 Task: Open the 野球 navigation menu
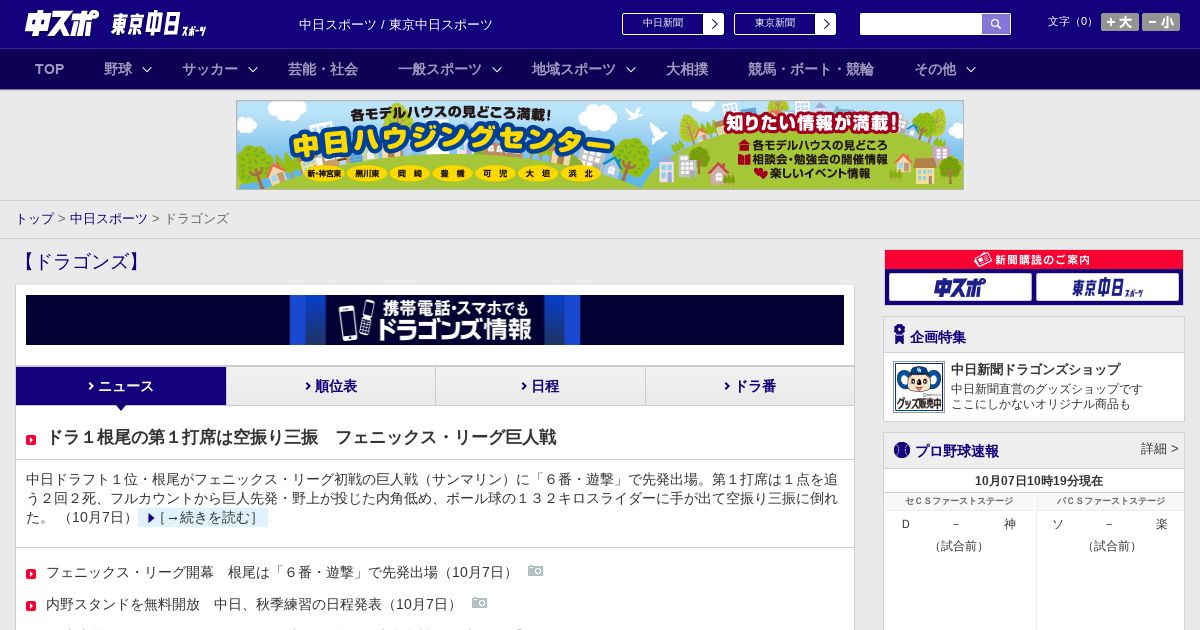pyautogui.click(x=118, y=69)
